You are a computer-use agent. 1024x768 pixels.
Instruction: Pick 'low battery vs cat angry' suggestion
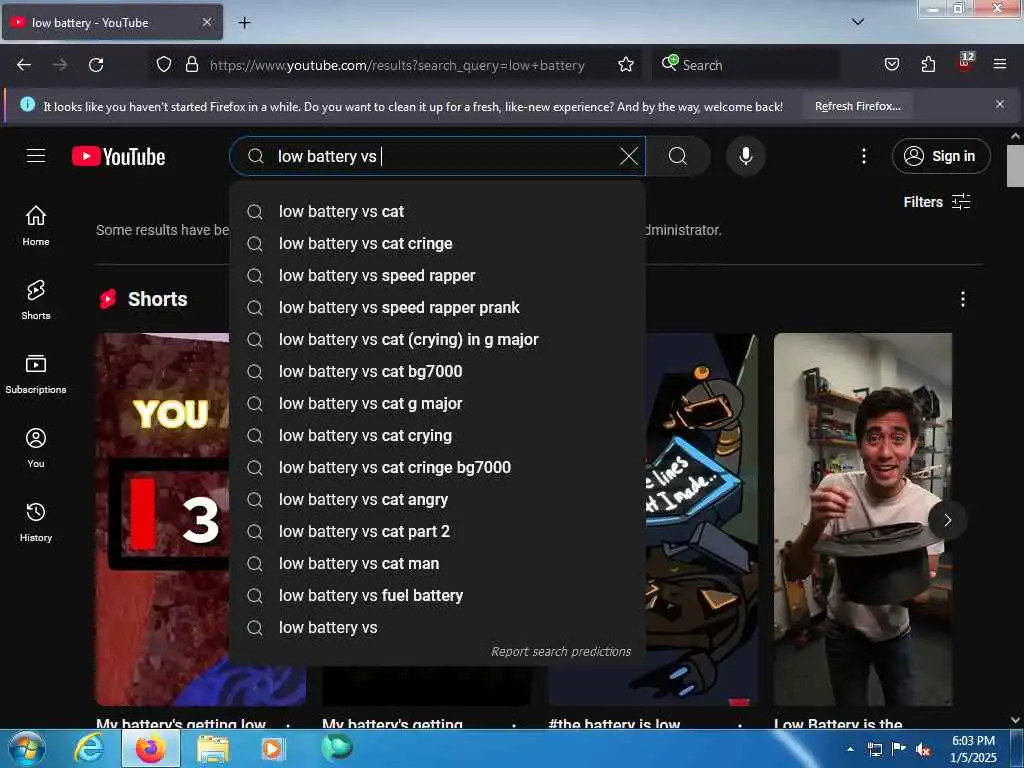(x=437, y=500)
